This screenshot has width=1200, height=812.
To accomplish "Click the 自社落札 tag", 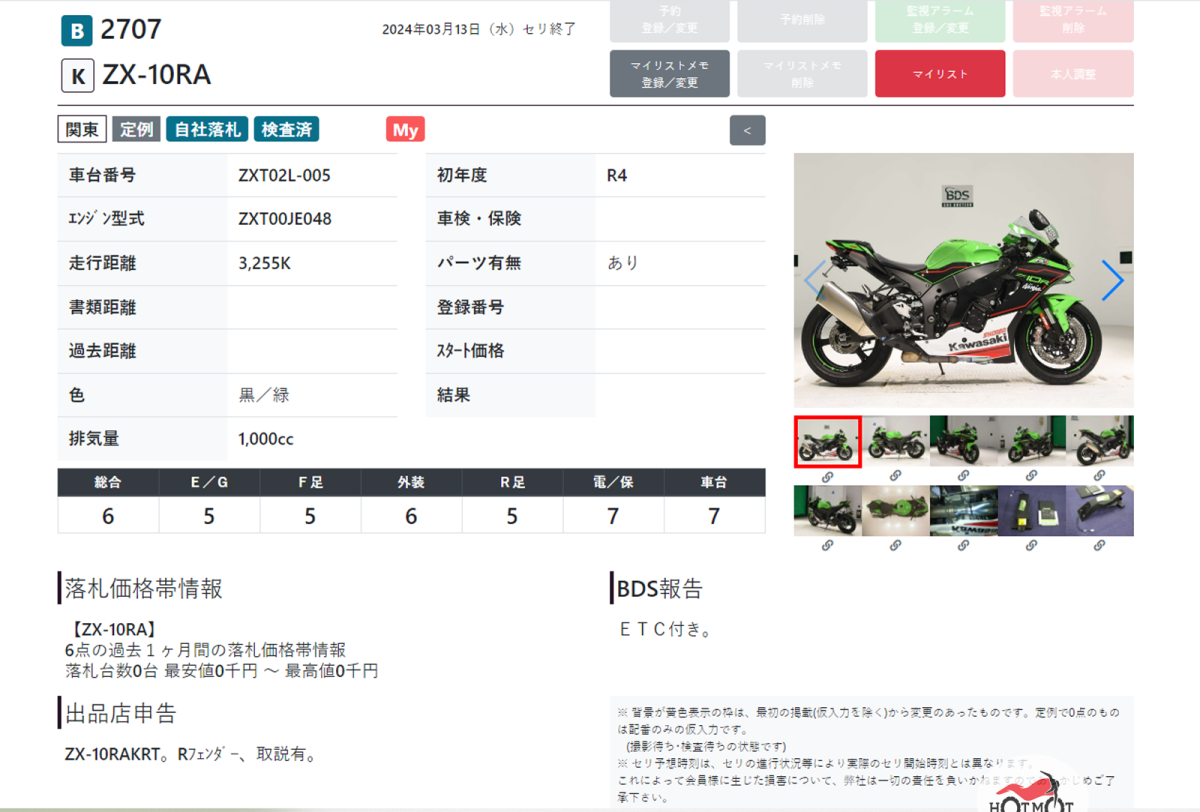I will (207, 129).
